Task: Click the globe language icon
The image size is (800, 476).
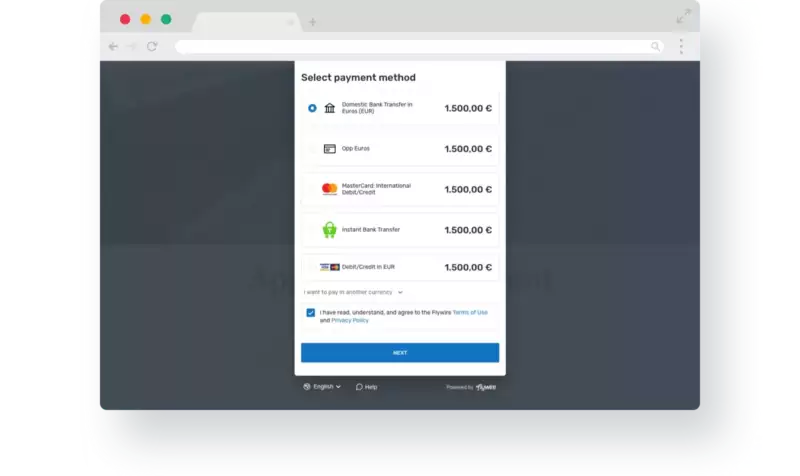Action: [307, 386]
